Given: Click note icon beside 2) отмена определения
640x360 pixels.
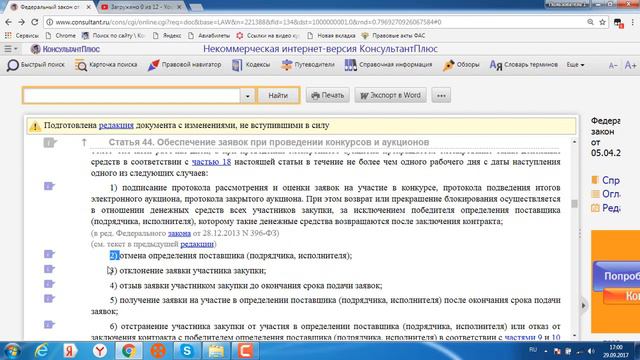Looking at the screenshot, I should pos(49,254).
